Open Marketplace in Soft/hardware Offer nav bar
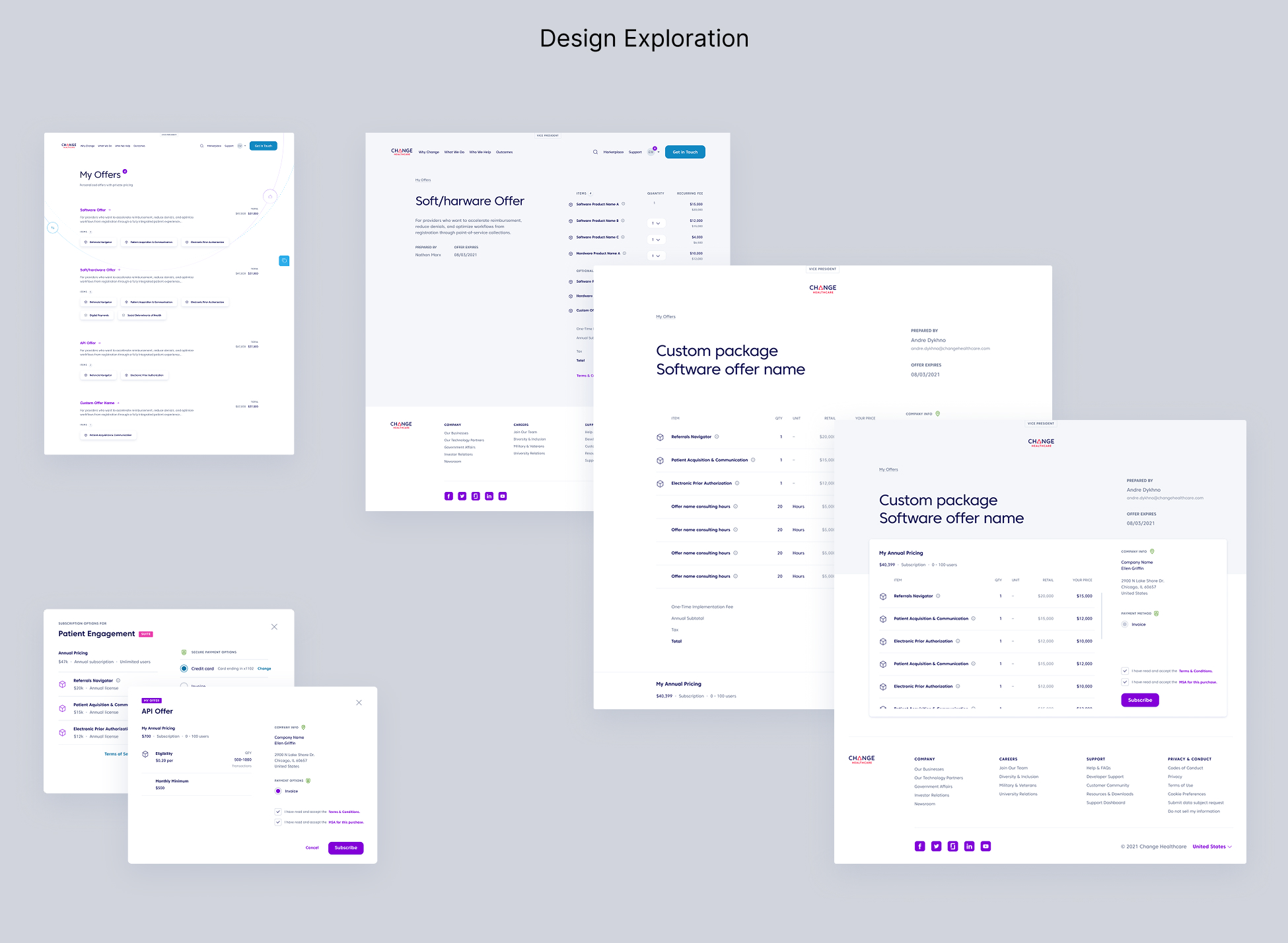The image size is (1288, 943). 613,152
